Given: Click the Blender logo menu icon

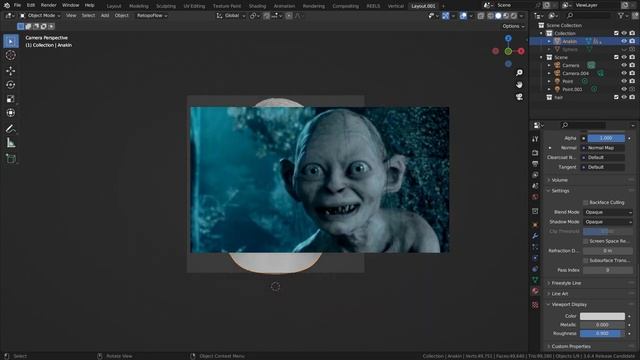Looking at the screenshot, I should click(7, 5).
